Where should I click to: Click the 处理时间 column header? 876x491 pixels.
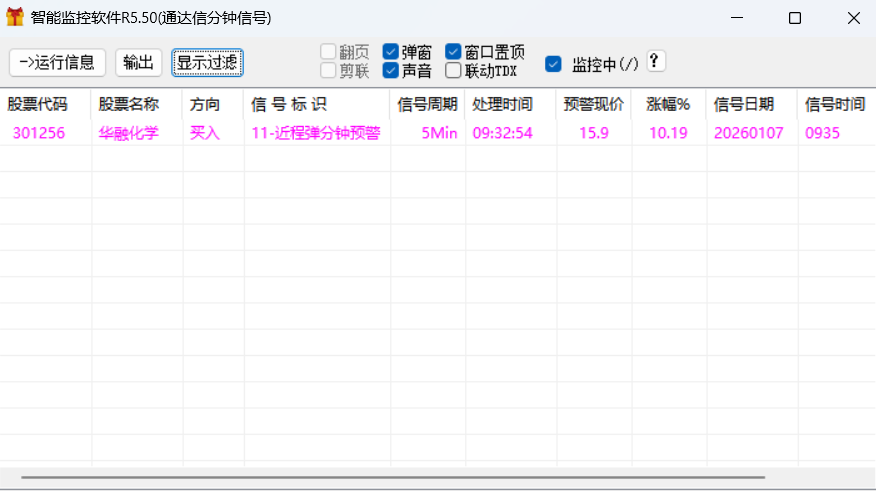pyautogui.click(x=502, y=104)
